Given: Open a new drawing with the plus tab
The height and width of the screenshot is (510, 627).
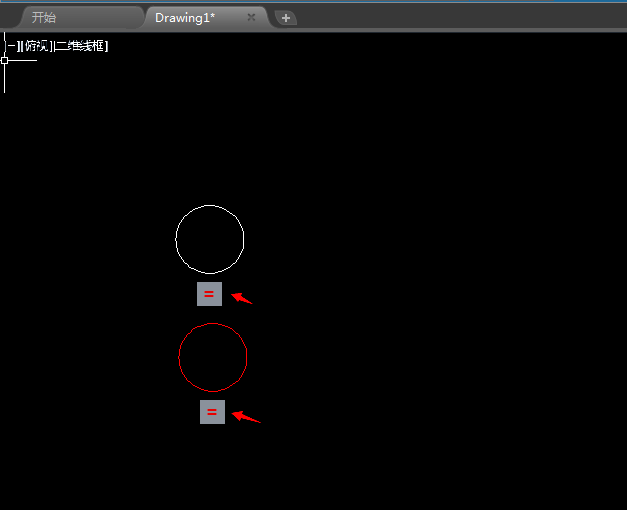Looking at the screenshot, I should [x=286, y=18].
